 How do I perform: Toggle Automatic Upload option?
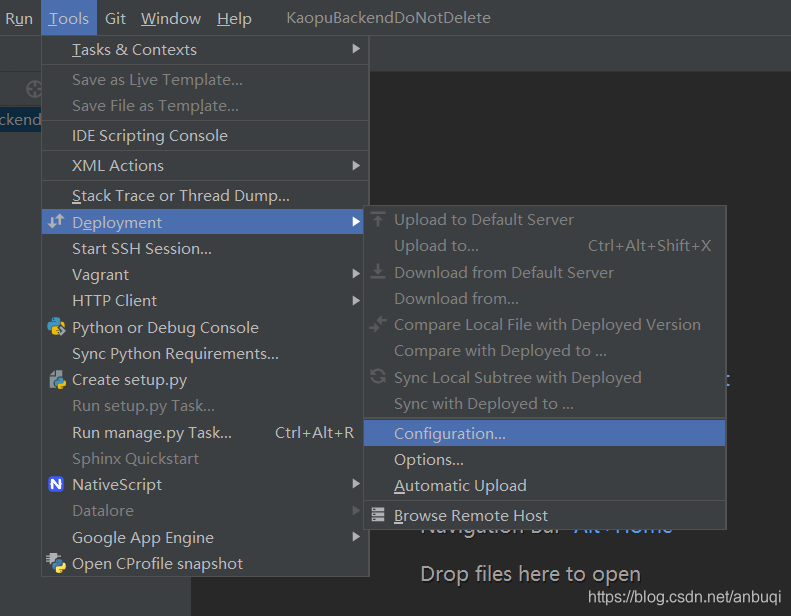pyautogui.click(x=544, y=486)
